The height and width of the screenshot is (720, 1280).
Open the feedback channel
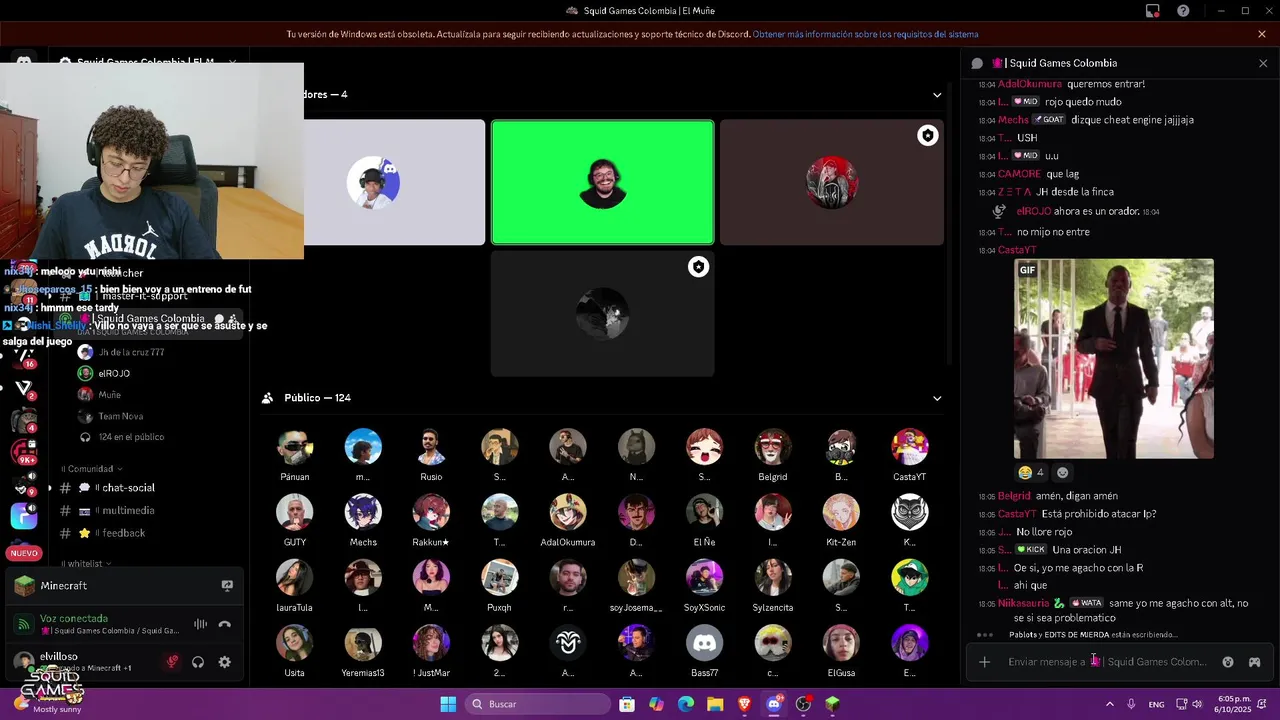point(125,533)
